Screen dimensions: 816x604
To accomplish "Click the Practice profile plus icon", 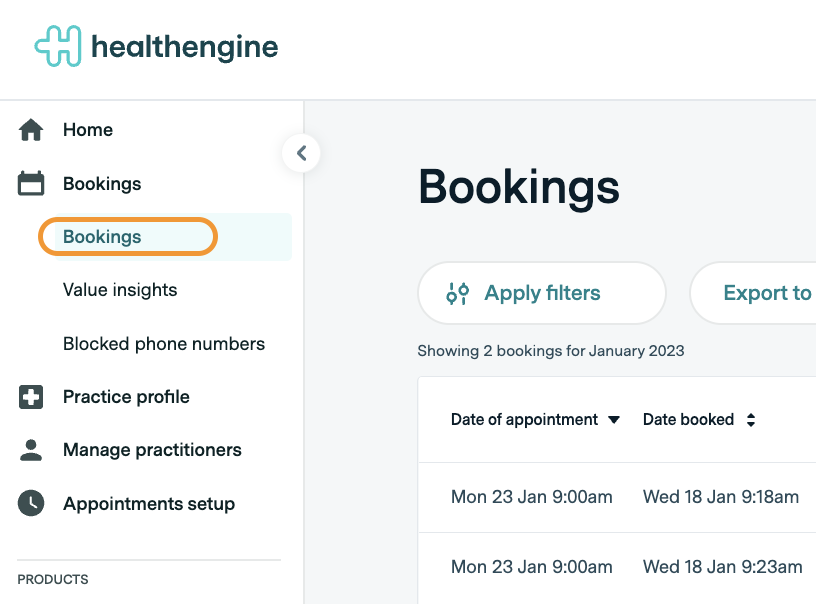I will [x=31, y=397].
